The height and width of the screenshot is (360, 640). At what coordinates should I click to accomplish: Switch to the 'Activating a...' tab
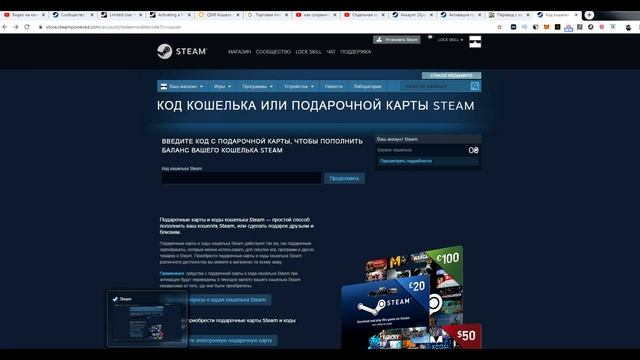(x=170, y=15)
